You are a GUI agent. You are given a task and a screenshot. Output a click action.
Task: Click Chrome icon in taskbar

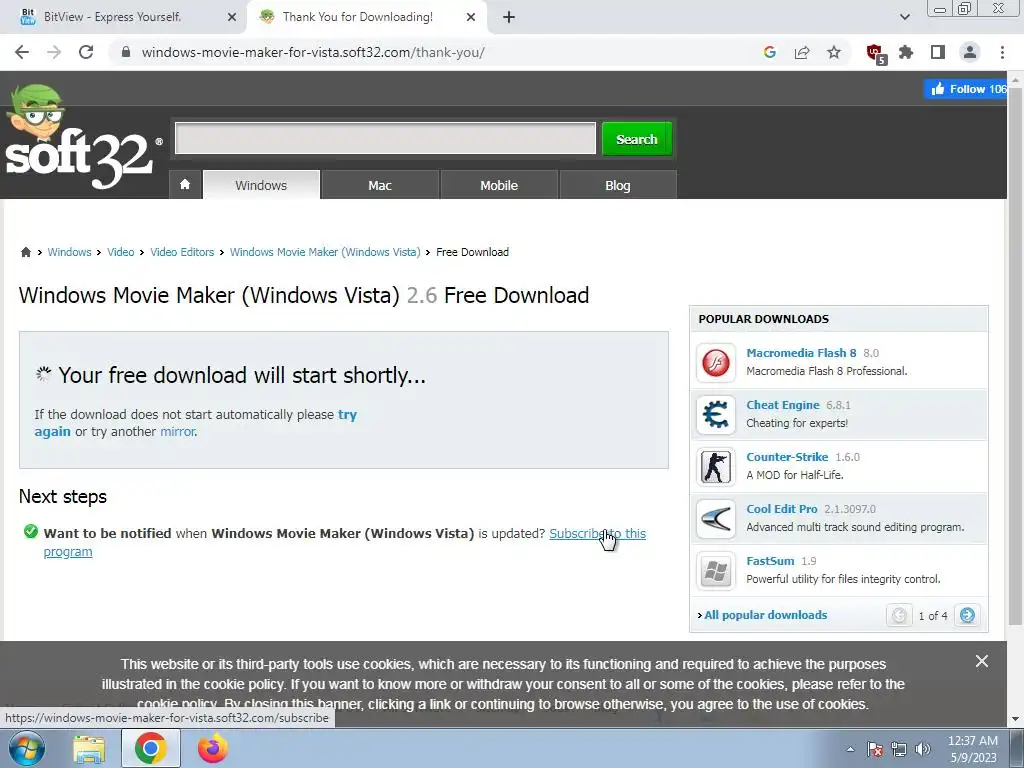click(x=151, y=748)
